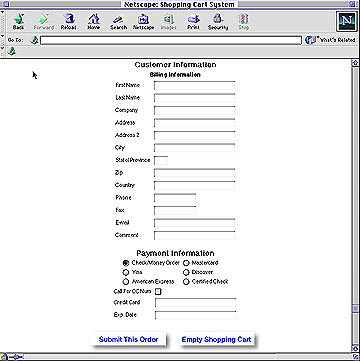Print the page with the Print icon
Image resolution: width=360 pixels, height=361 pixels.
pyautogui.click(x=193, y=22)
